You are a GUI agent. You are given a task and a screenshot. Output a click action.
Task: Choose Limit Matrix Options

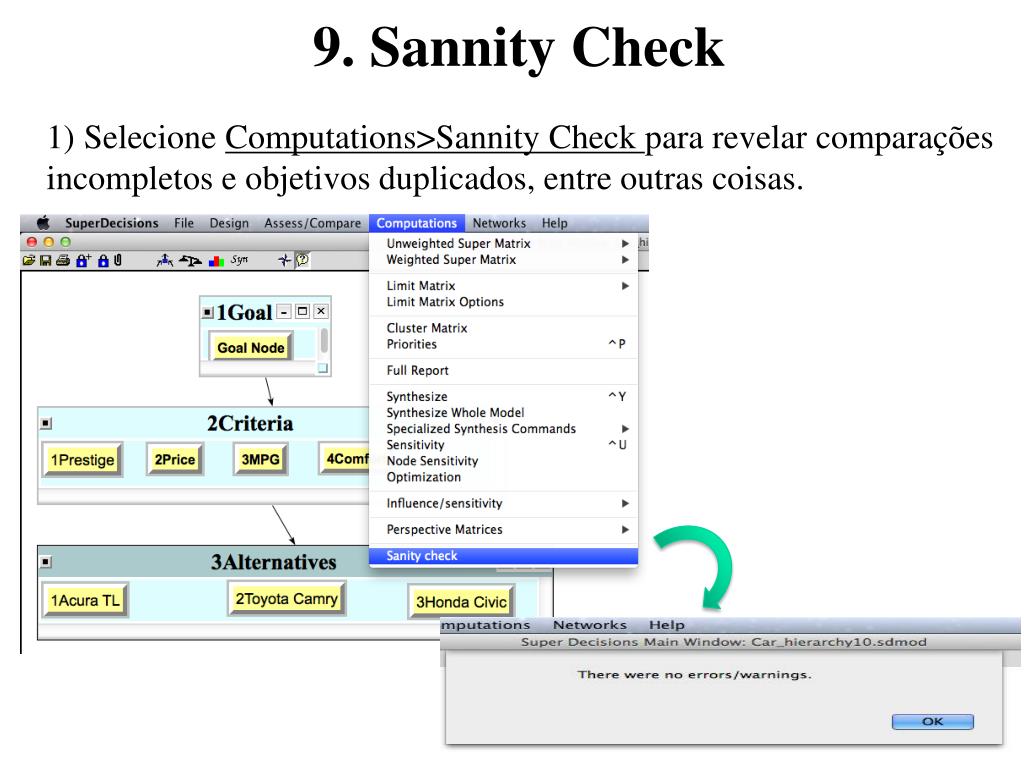click(x=504, y=302)
